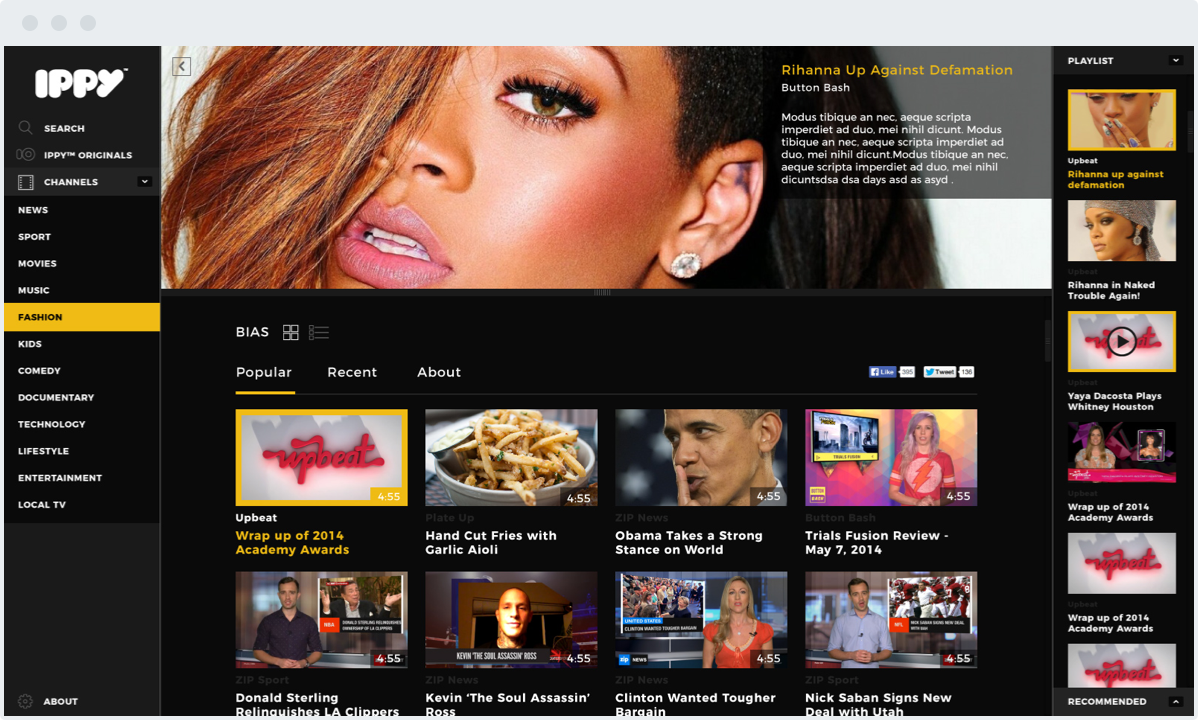The image size is (1198, 720).
Task: Click the BIAS channel heading
Action: pyautogui.click(x=252, y=332)
